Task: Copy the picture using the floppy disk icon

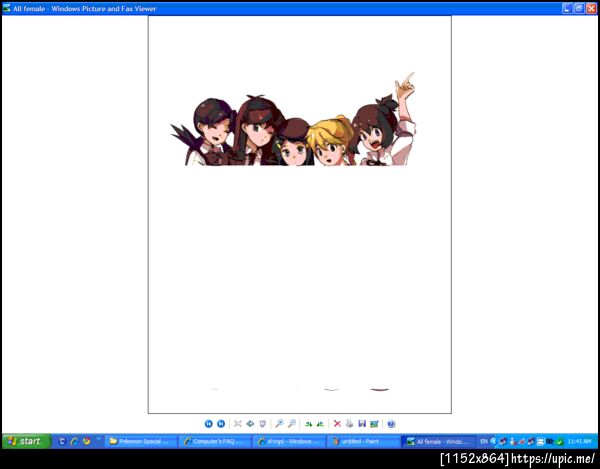Action: [x=362, y=423]
